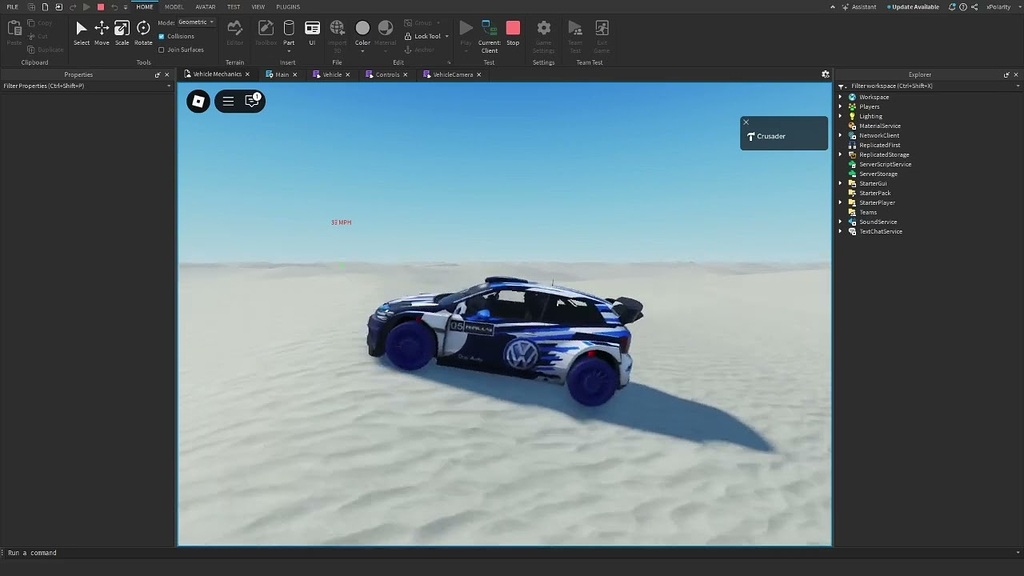Select the Scale tool
1024x576 pixels.
pos(122,33)
